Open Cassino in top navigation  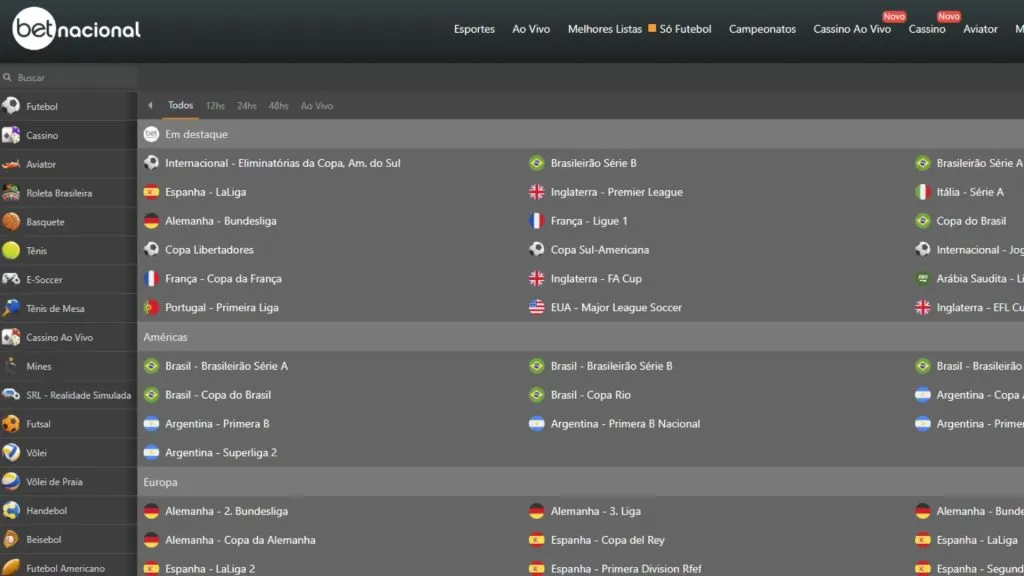(927, 29)
